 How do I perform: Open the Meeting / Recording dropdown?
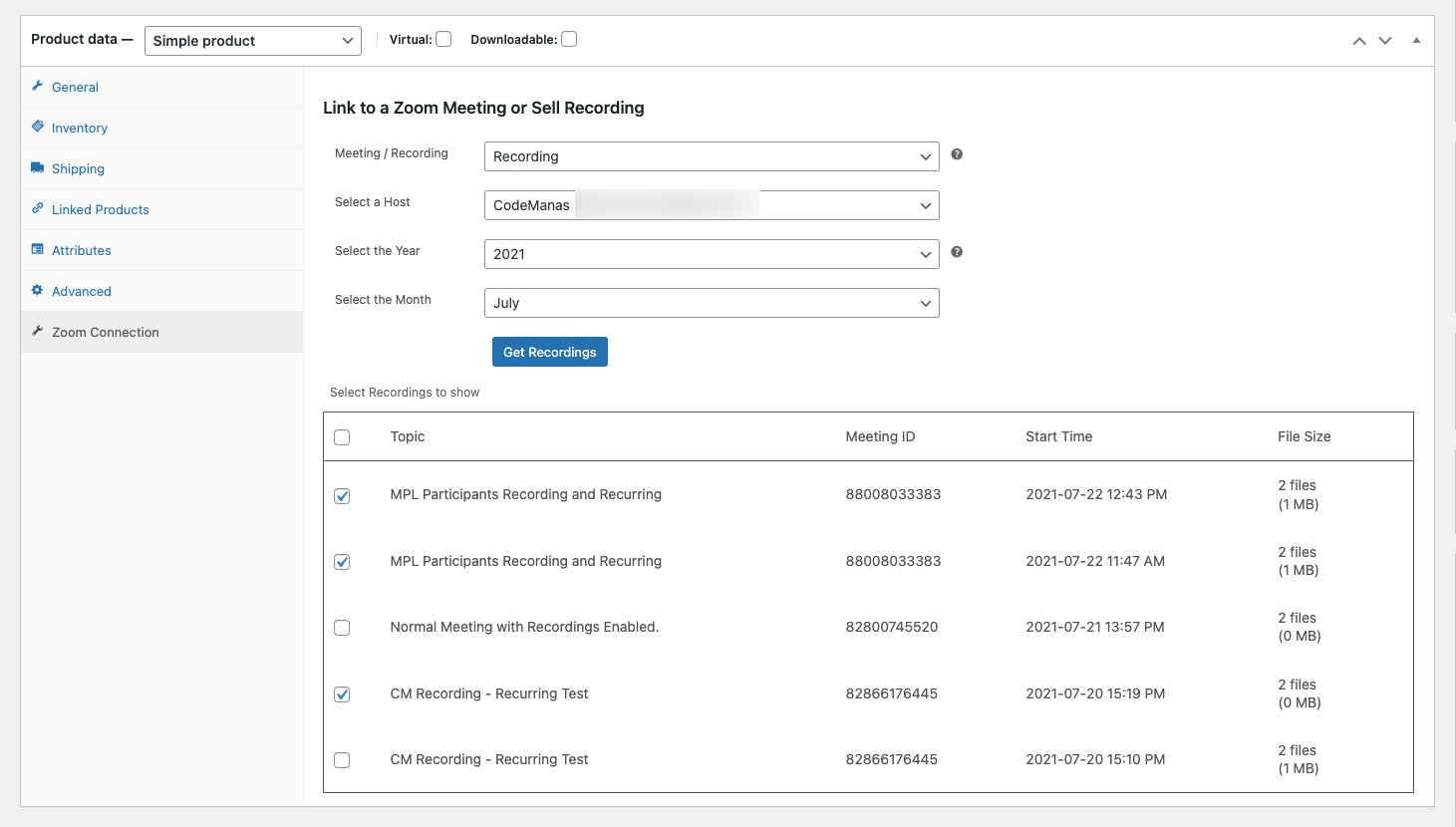pyautogui.click(x=711, y=156)
